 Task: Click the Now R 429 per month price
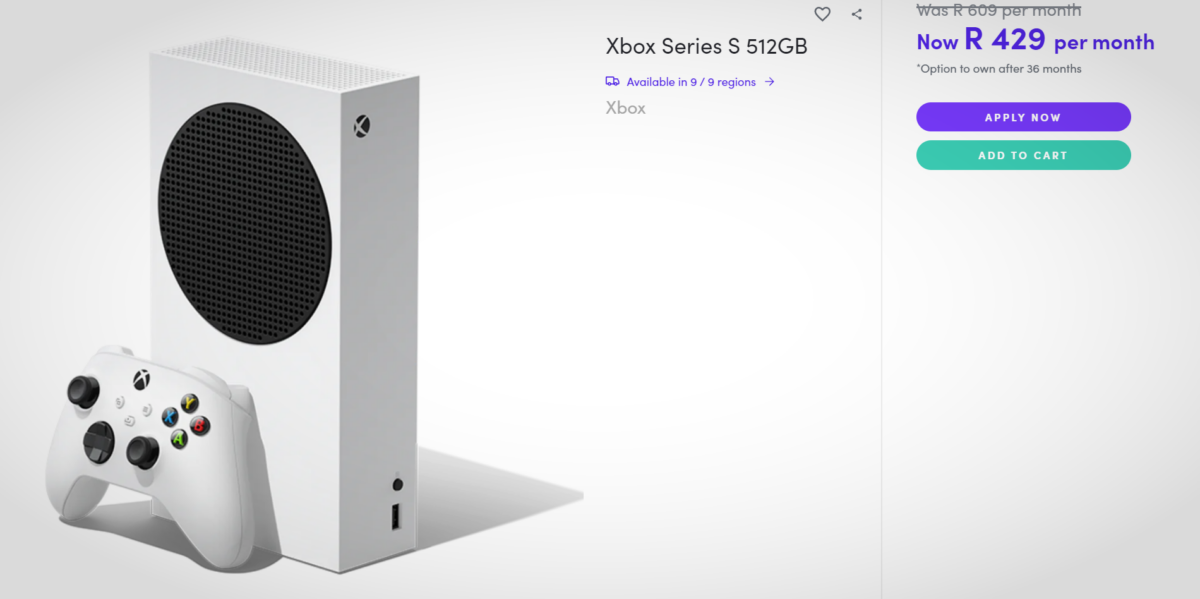coord(1035,41)
